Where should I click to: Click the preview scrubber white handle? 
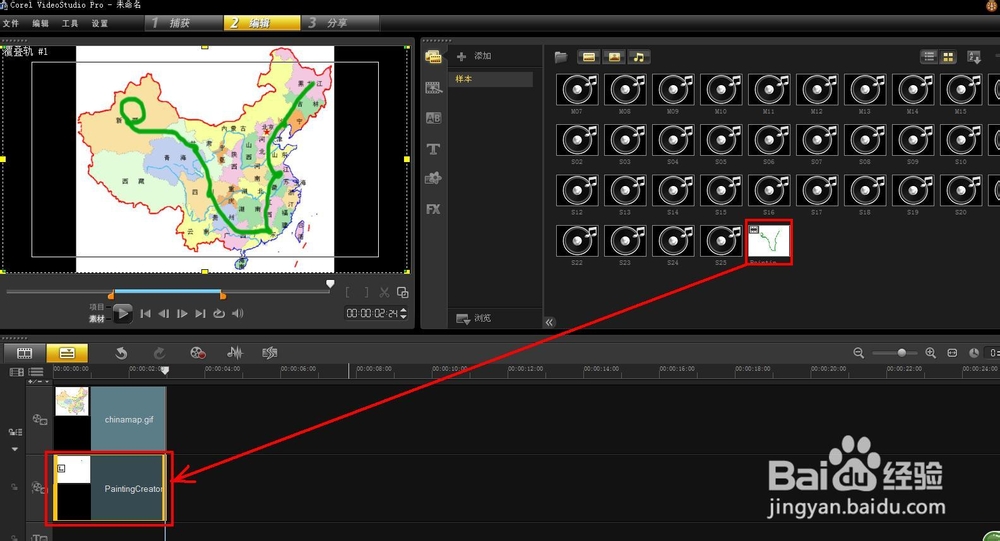(x=330, y=284)
